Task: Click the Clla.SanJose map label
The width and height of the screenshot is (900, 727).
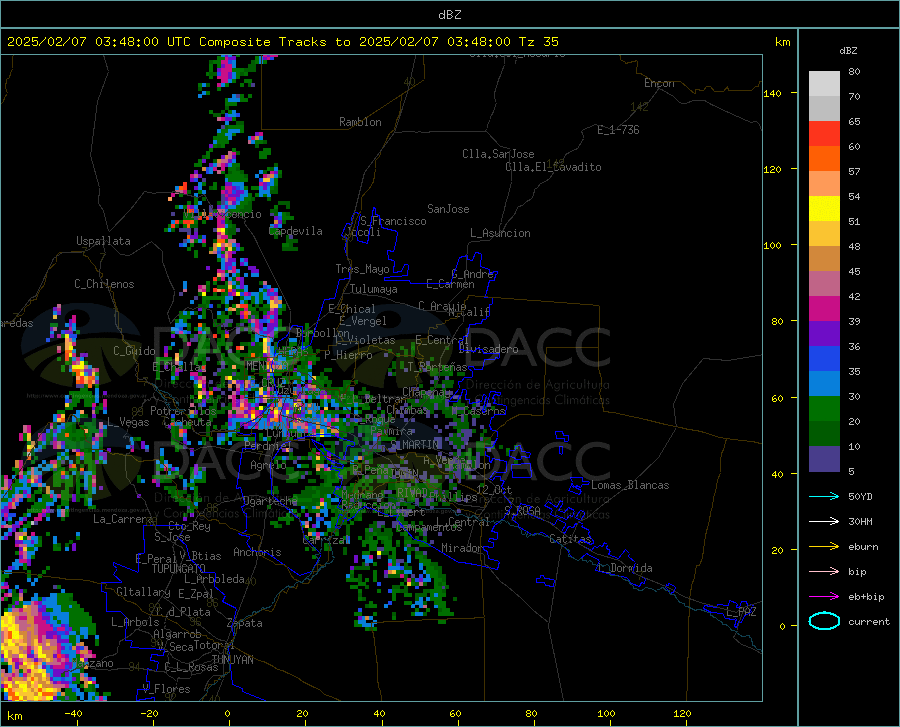Action: [498, 154]
